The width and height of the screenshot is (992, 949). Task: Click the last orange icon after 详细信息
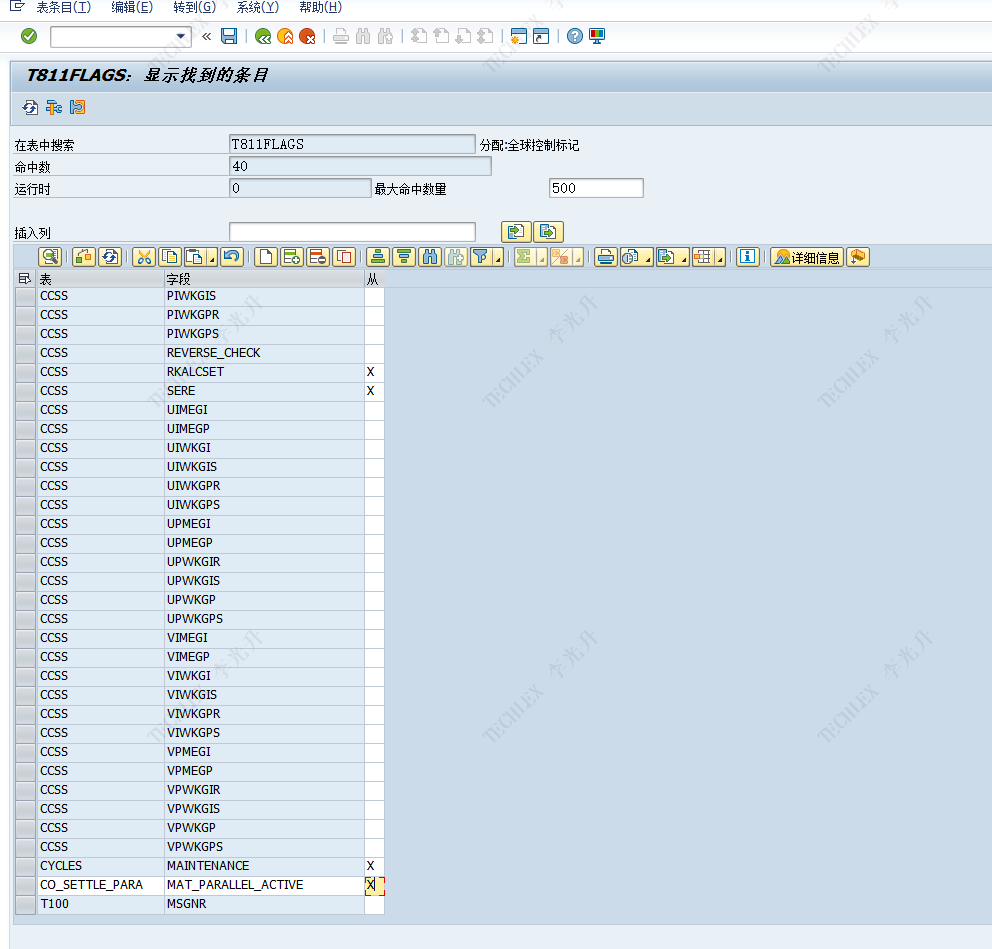[858, 257]
